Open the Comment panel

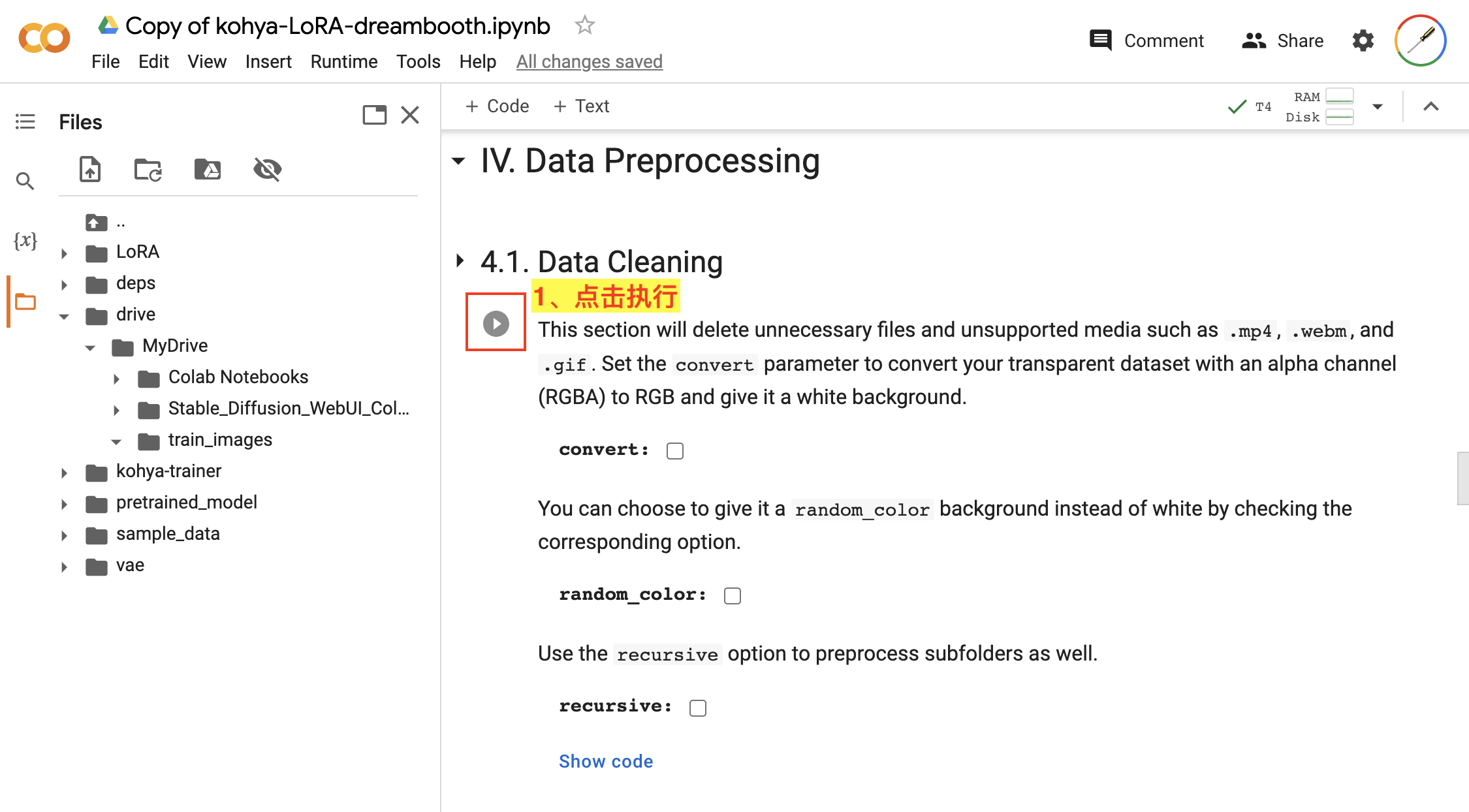click(x=1146, y=40)
